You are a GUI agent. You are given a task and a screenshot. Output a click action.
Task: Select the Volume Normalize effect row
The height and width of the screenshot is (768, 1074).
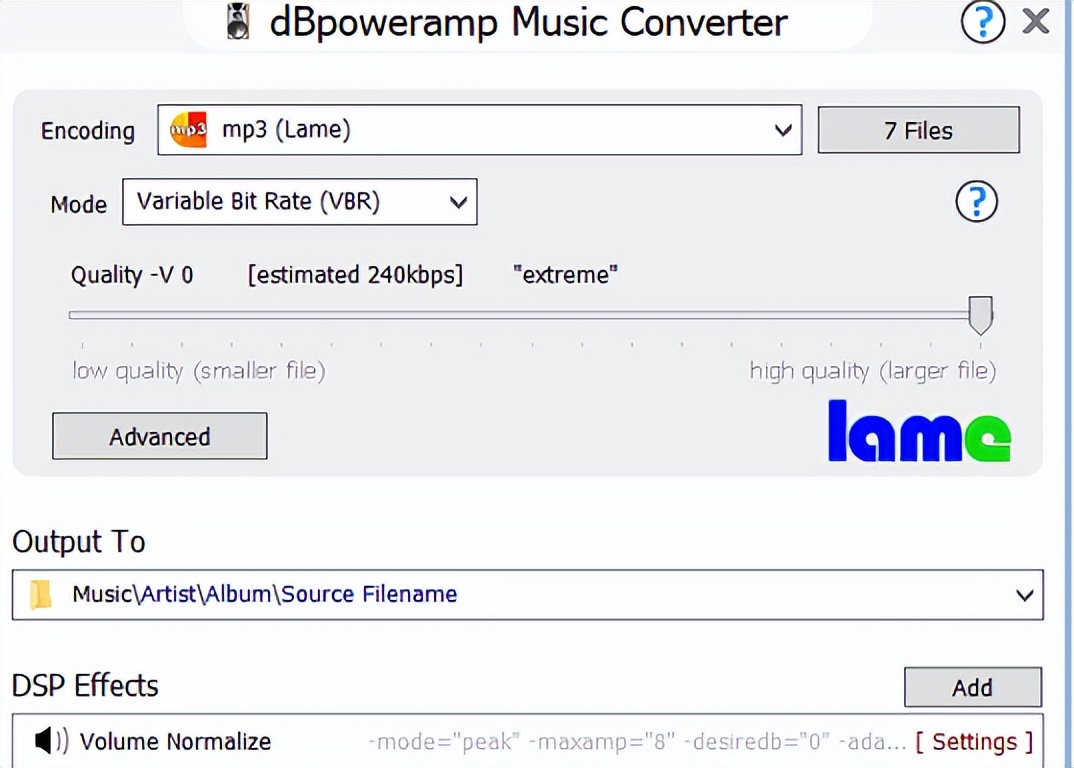pyautogui.click(x=527, y=741)
